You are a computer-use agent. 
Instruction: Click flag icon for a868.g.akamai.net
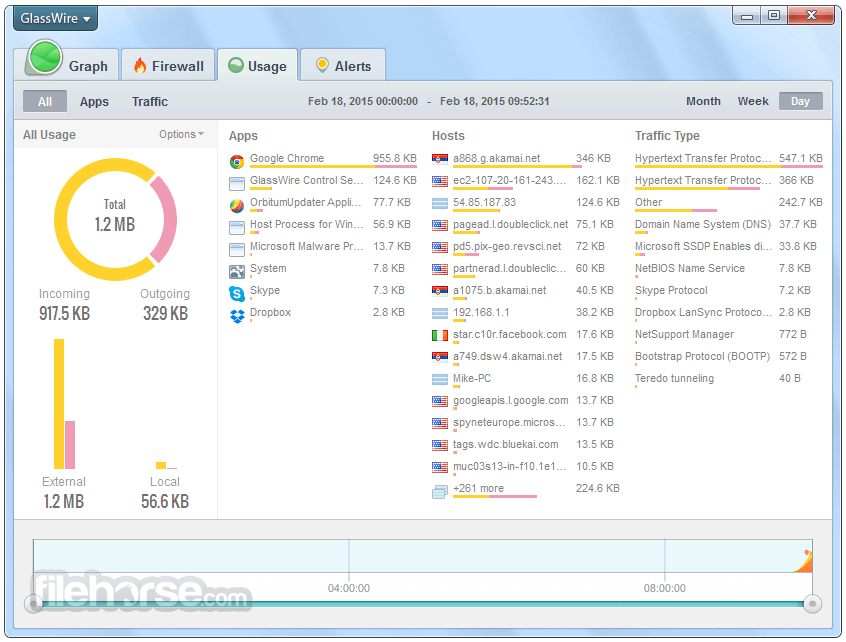(440, 159)
